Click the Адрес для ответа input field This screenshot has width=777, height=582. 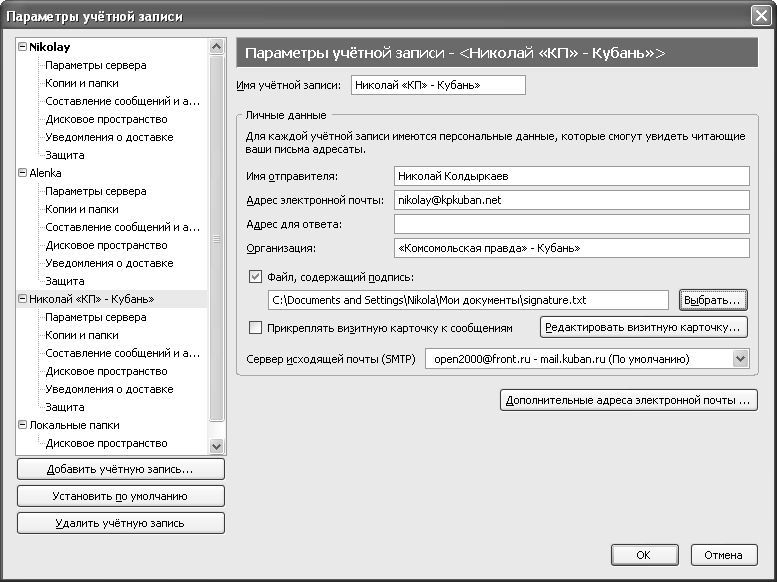571,224
